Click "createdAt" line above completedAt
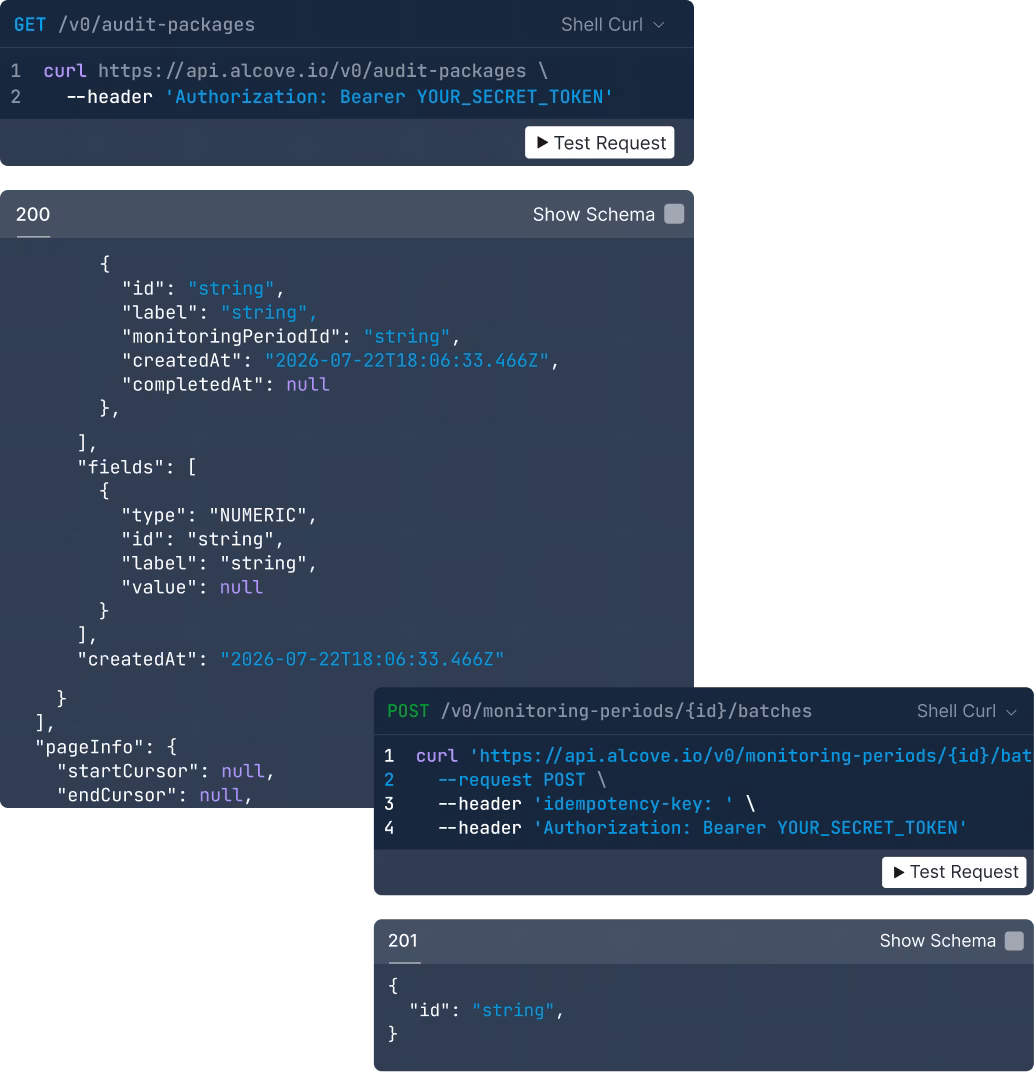 click(x=340, y=360)
